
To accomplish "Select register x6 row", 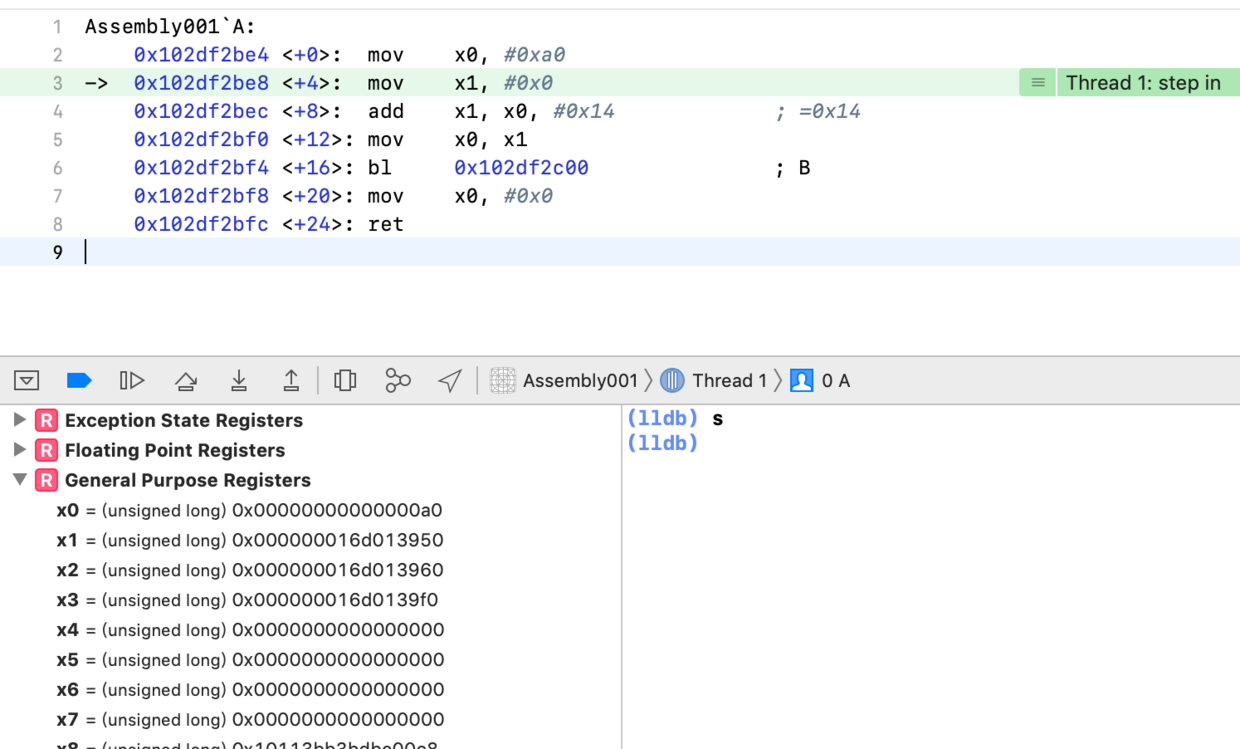I will click(x=310, y=690).
